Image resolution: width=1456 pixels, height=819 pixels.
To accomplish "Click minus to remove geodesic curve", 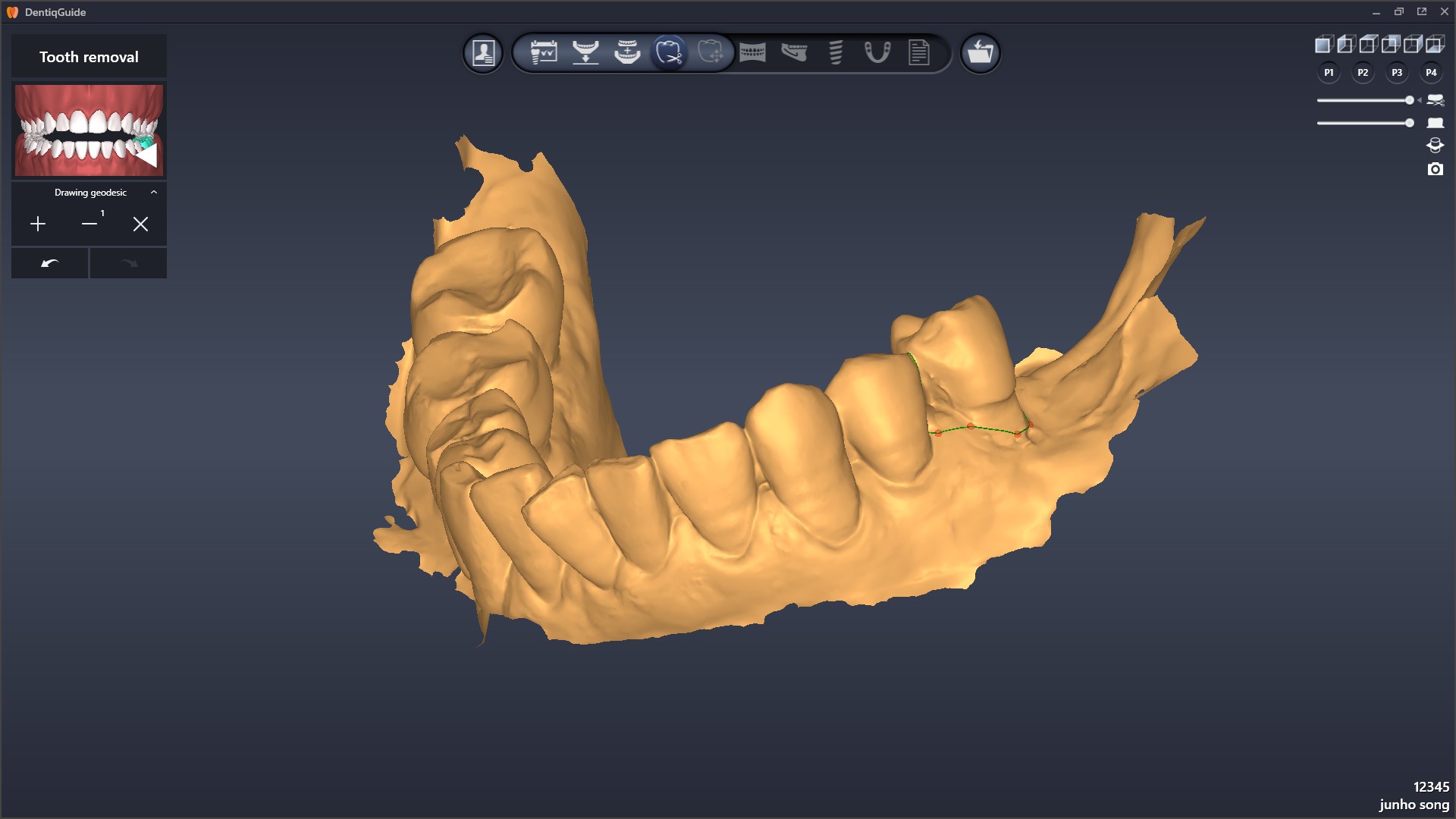I will click(89, 224).
